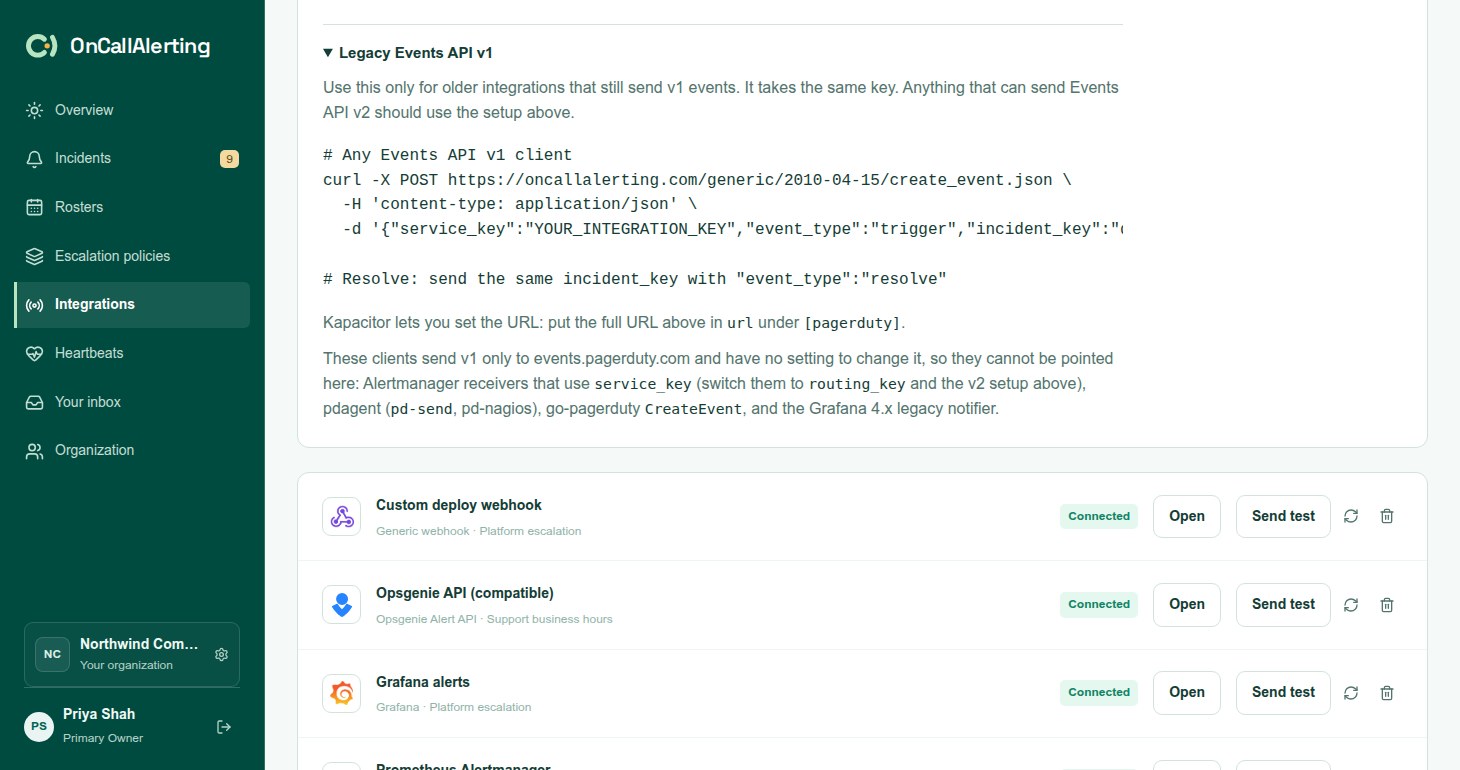Screen dimensions: 1460x770
Task: Click the Incidents count badge 9
Action: [x=229, y=159]
